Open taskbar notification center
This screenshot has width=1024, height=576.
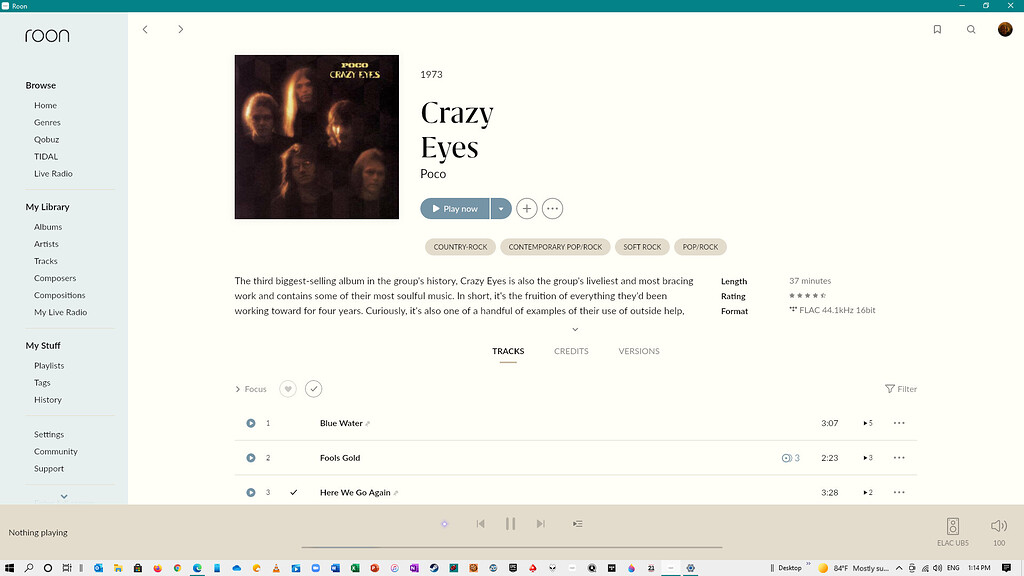1006,568
